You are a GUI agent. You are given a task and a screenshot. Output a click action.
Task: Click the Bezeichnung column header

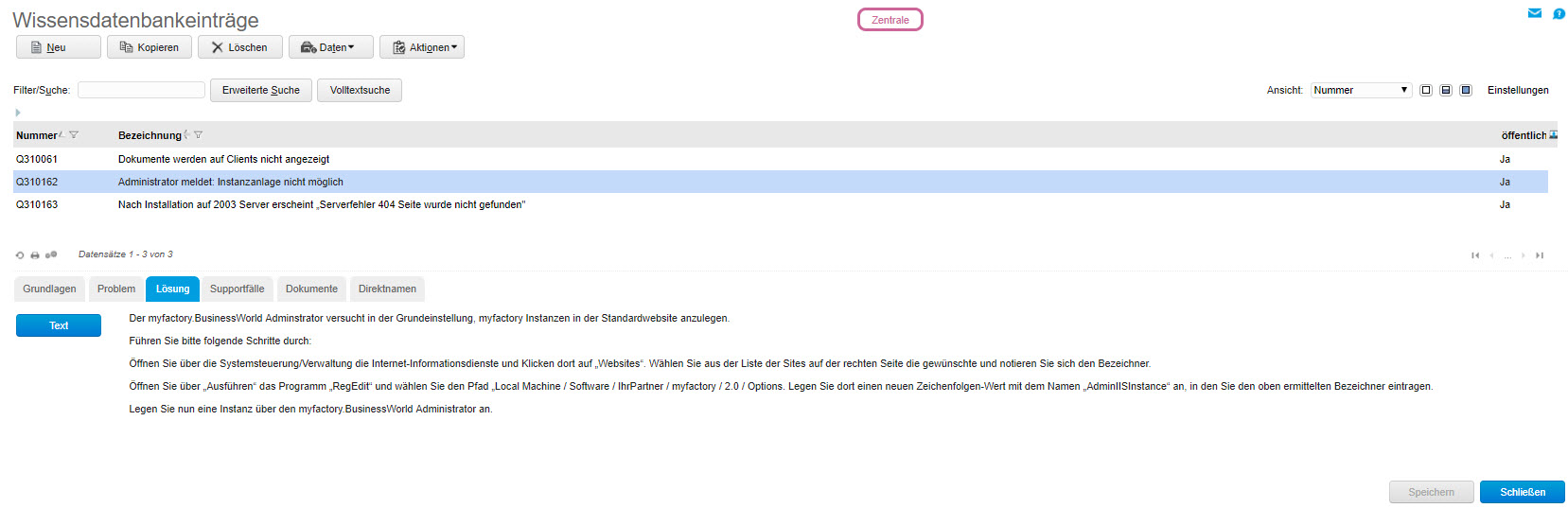150,135
